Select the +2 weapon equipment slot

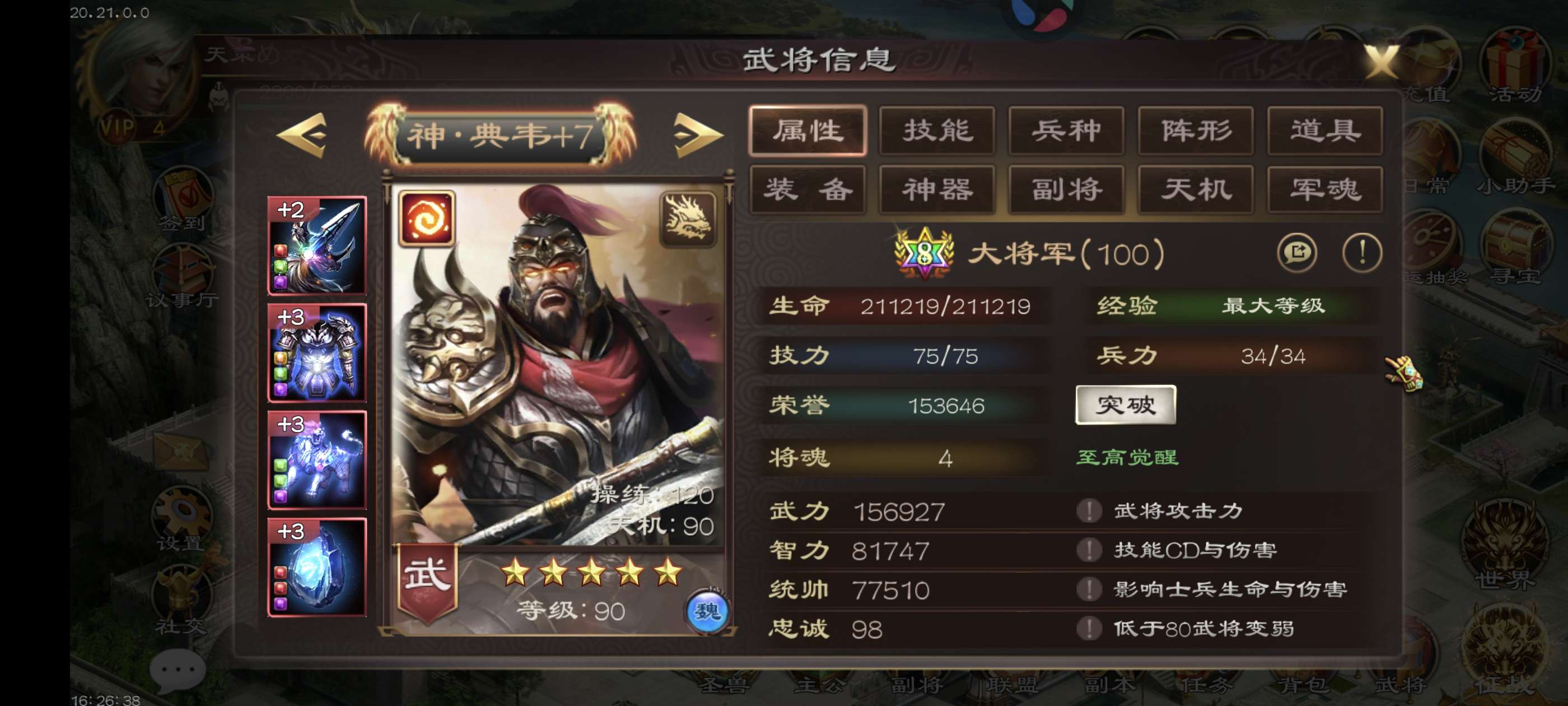coord(317,245)
